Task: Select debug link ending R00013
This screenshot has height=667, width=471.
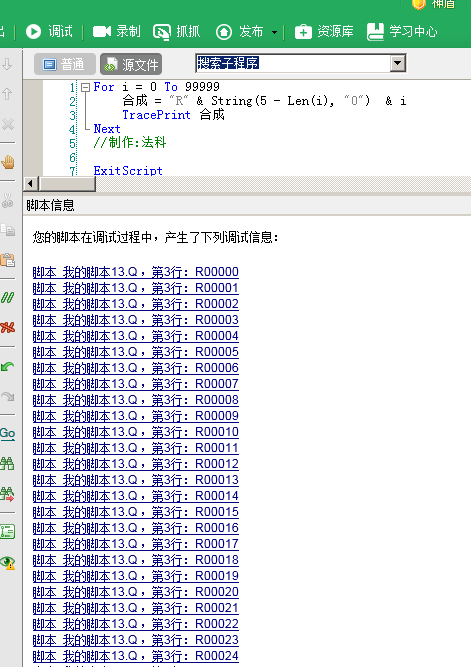Action: point(135,480)
